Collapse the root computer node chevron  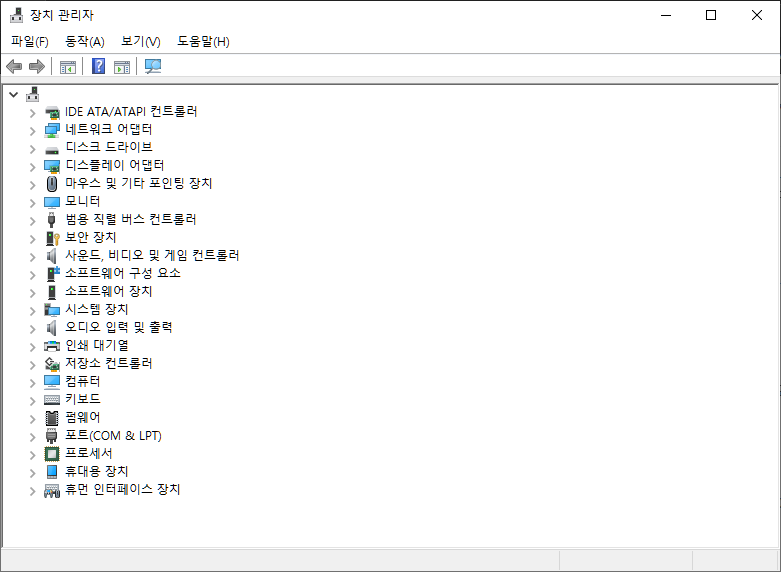13,94
